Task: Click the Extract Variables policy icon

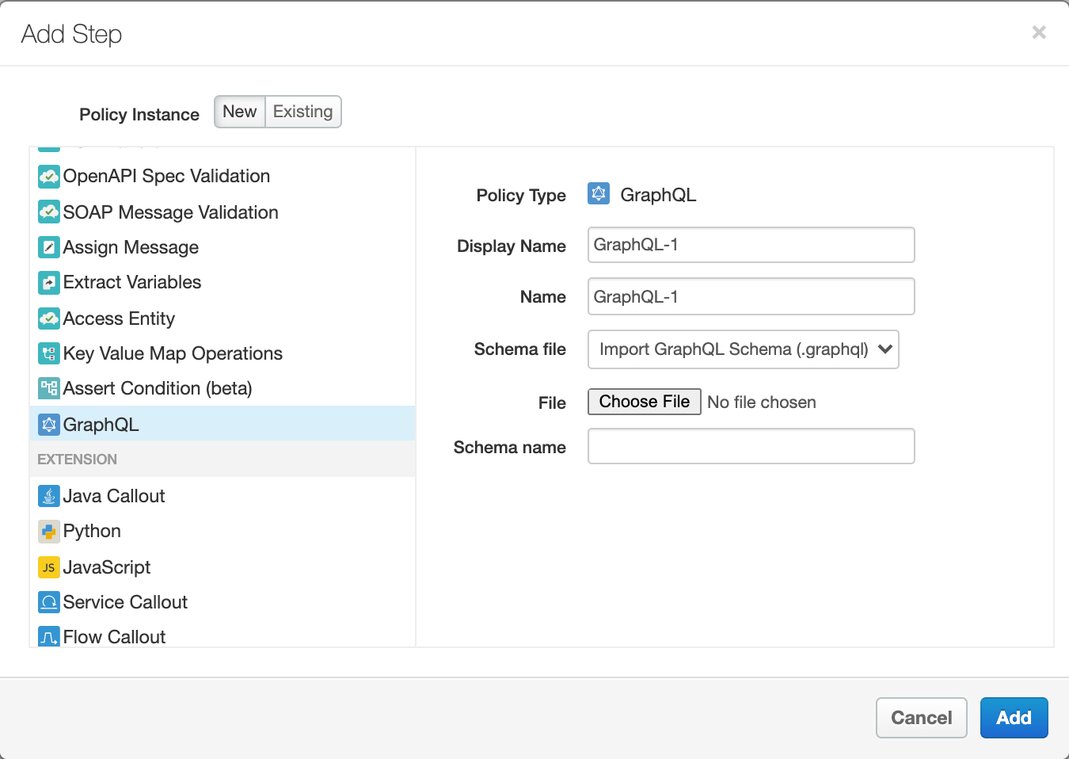Action: tap(48, 282)
